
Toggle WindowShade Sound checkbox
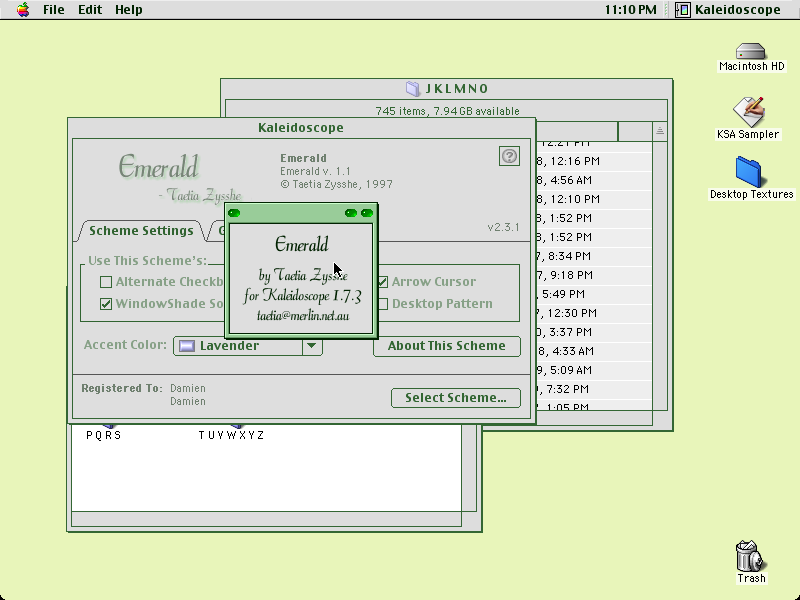pyautogui.click(x=106, y=304)
